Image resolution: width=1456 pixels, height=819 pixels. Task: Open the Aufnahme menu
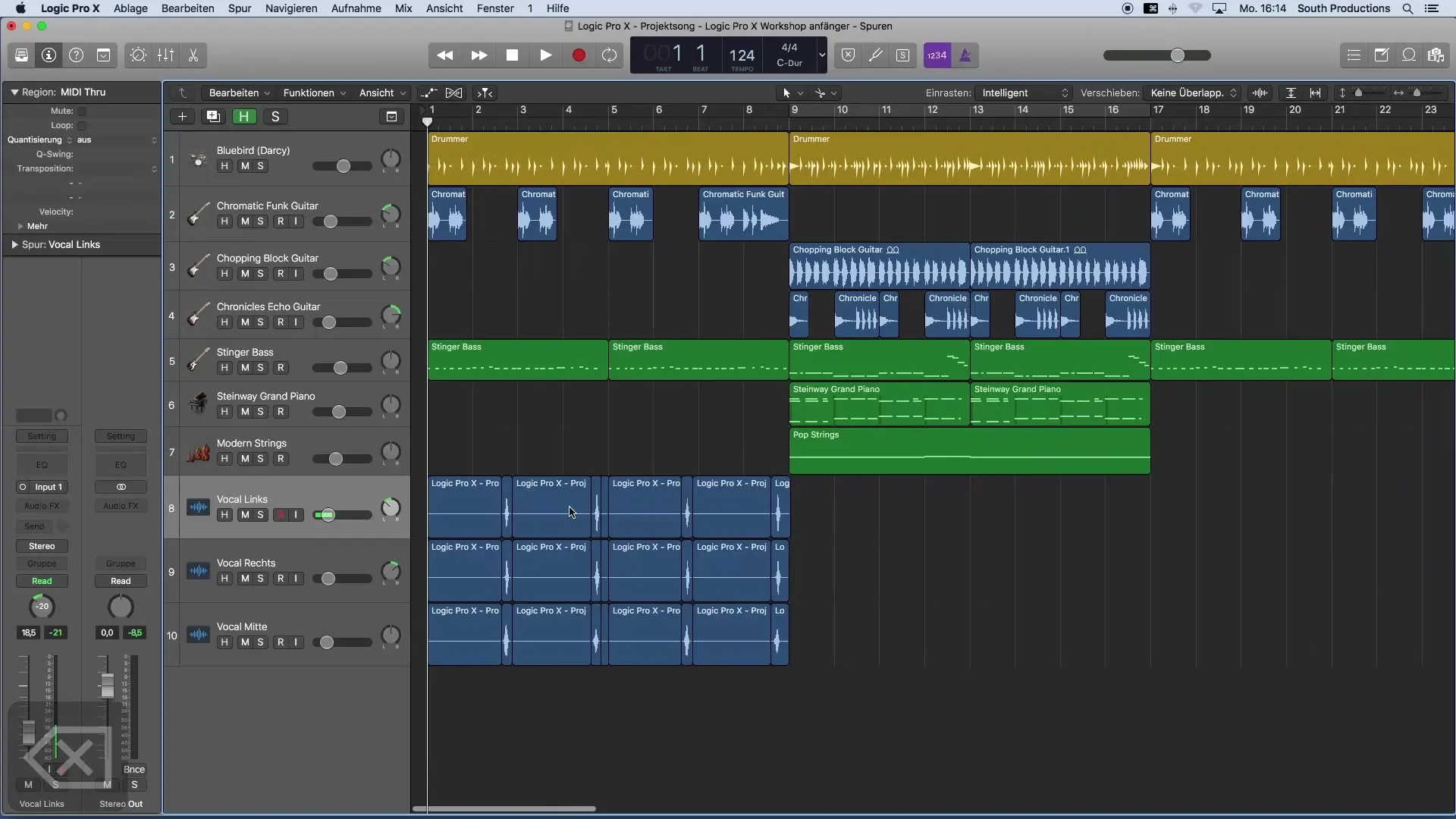[x=356, y=8]
